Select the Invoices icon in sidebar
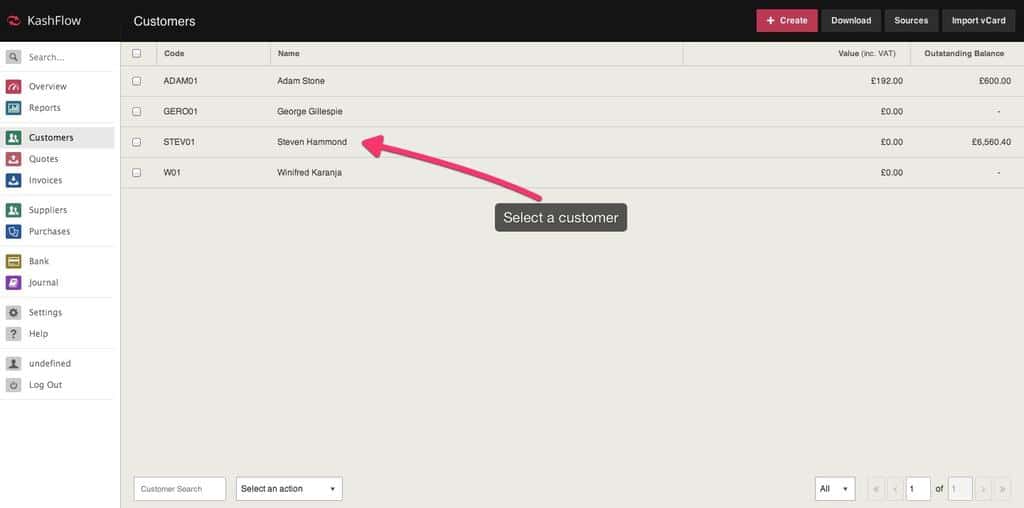1024x508 pixels. click(14, 181)
